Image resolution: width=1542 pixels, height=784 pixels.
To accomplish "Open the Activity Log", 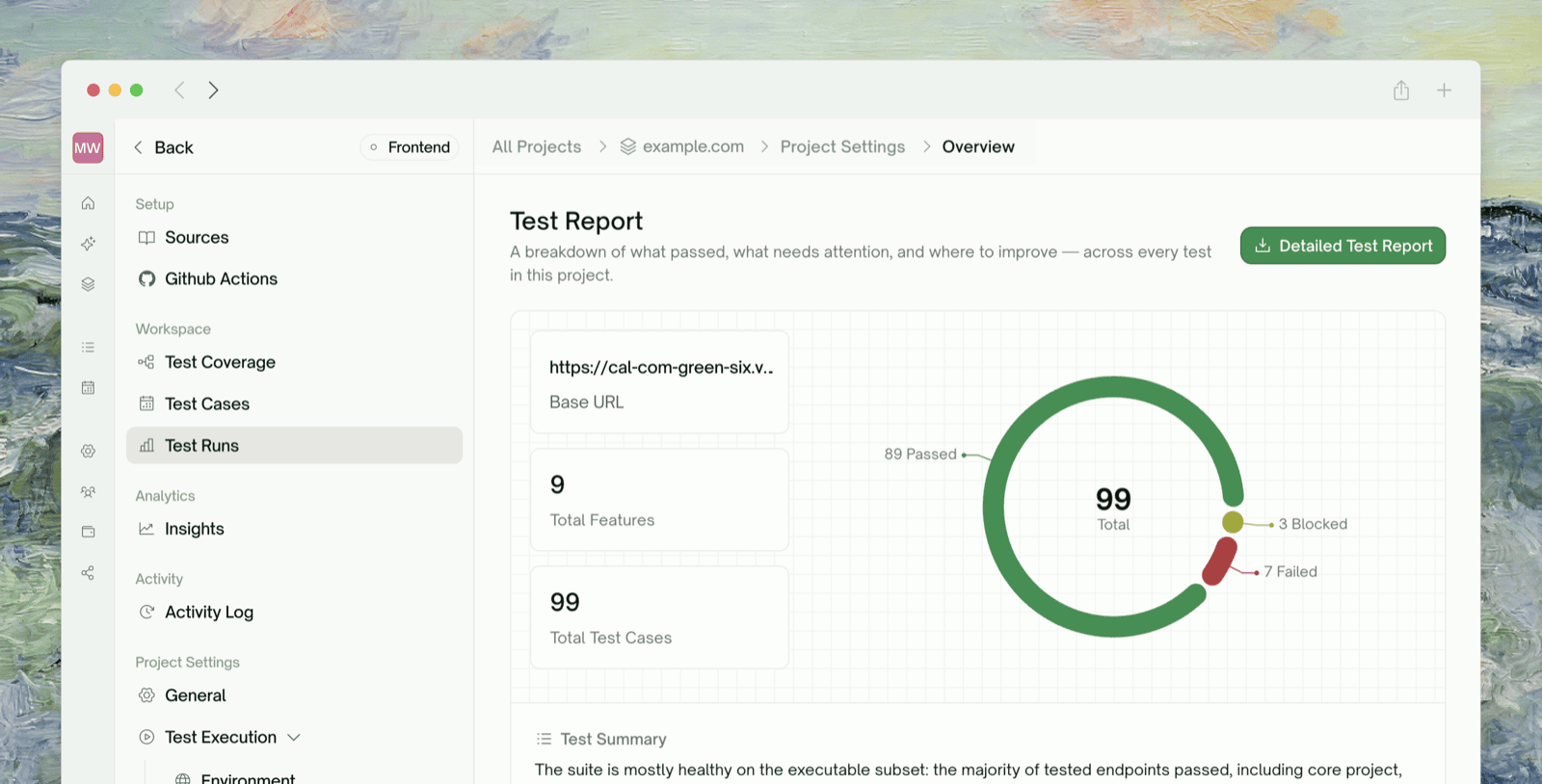I will click(x=196, y=612).
